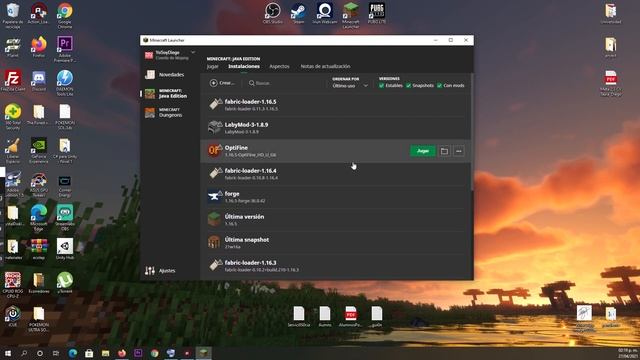Click the Crear new installation button

222,83
